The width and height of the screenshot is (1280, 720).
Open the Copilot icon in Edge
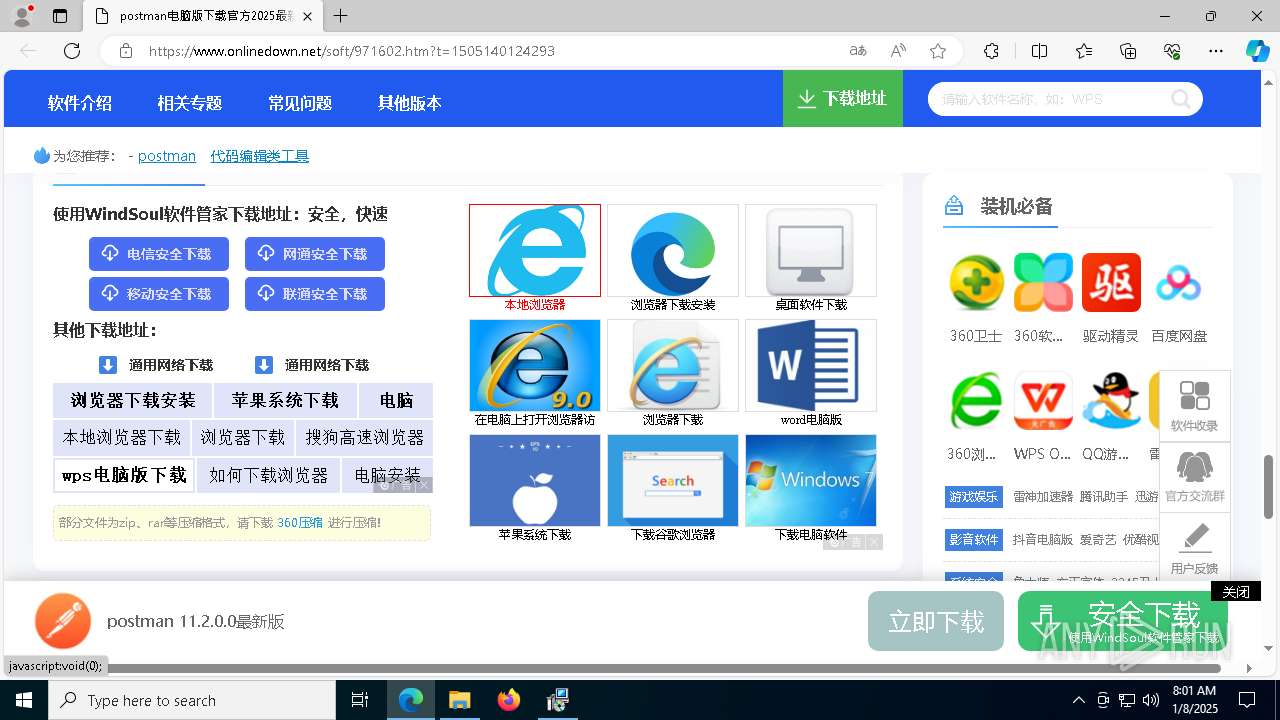point(1257,51)
